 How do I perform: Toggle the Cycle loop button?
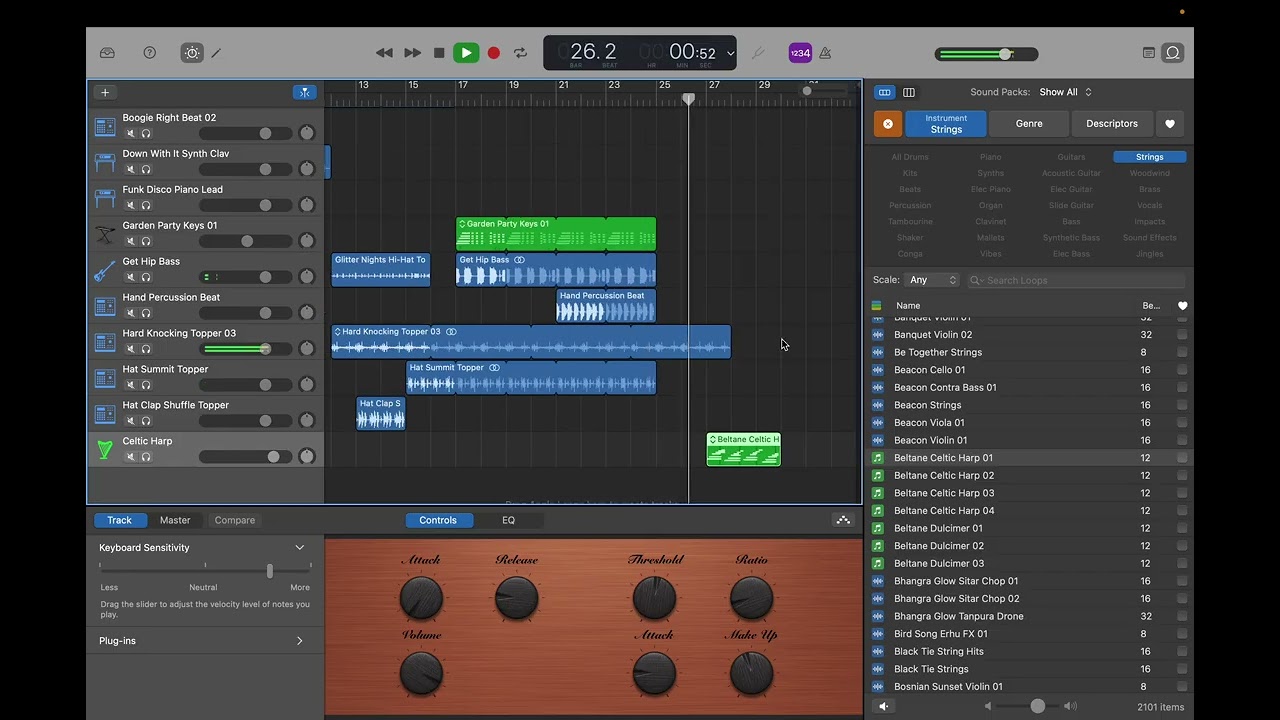(520, 53)
